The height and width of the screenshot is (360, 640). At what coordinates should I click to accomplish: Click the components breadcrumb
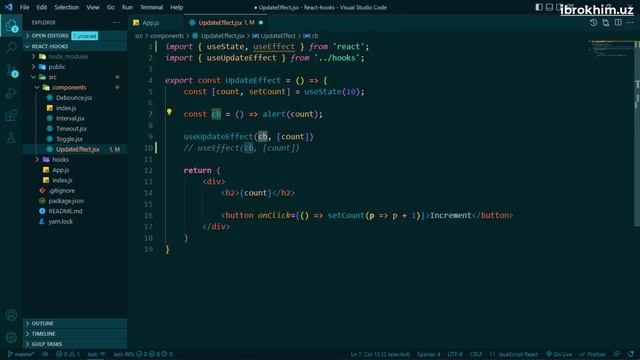coord(167,36)
